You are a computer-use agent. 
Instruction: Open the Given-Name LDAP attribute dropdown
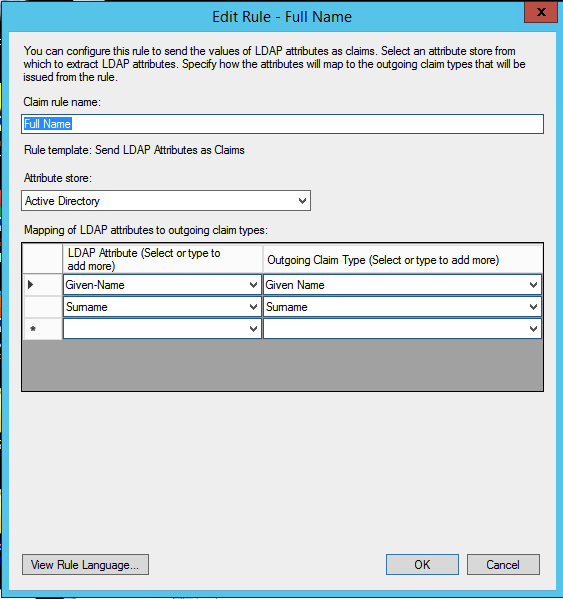click(x=253, y=285)
